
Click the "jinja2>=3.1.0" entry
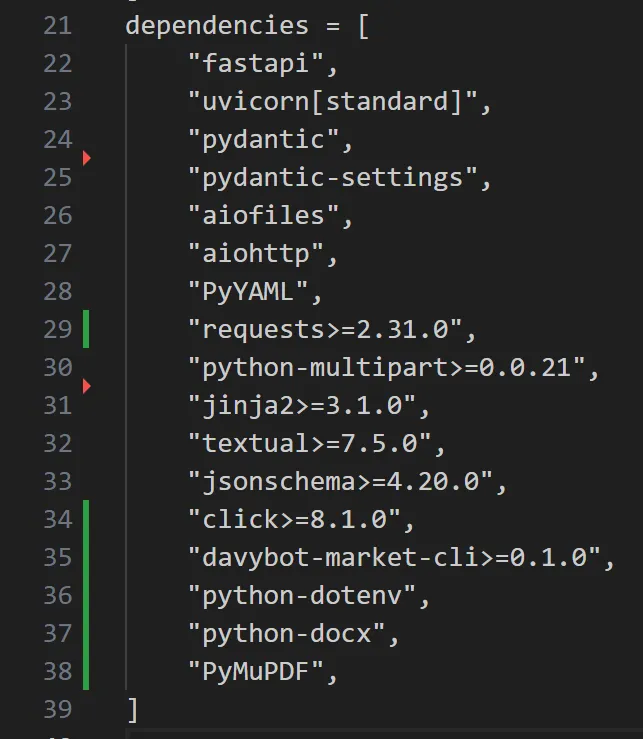tap(302, 406)
